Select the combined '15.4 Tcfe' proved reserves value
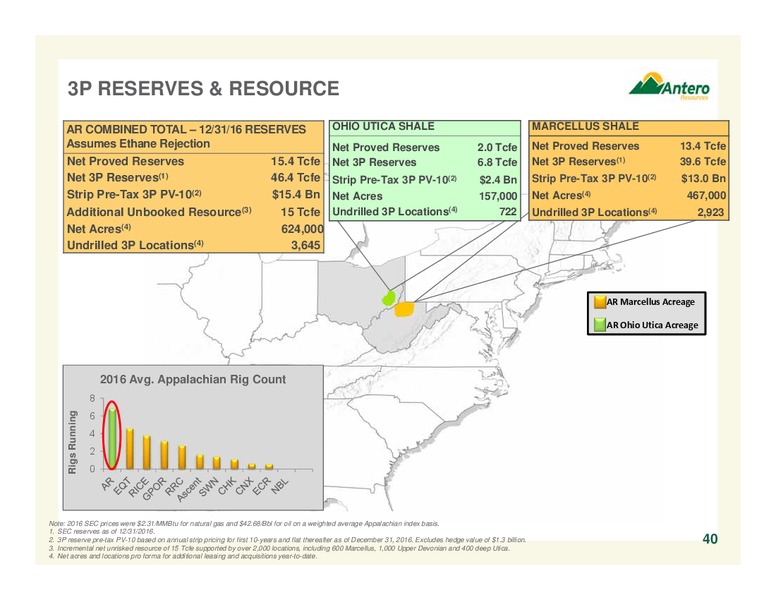This screenshot has width=776, height=600. tap(295, 161)
